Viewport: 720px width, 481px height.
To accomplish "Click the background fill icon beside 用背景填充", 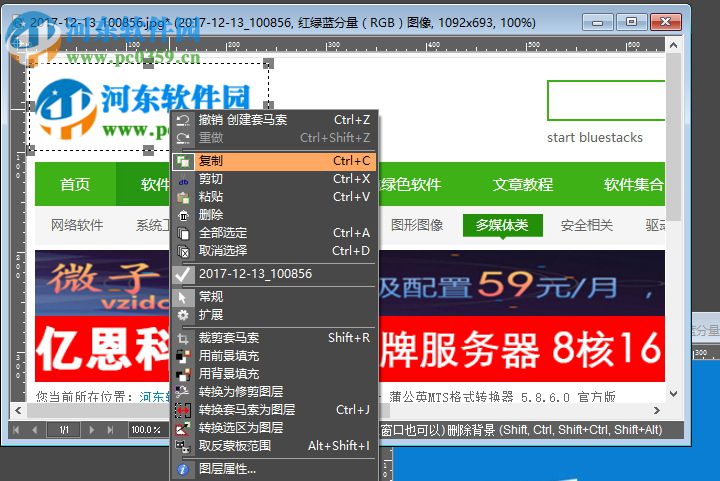I will (x=183, y=374).
